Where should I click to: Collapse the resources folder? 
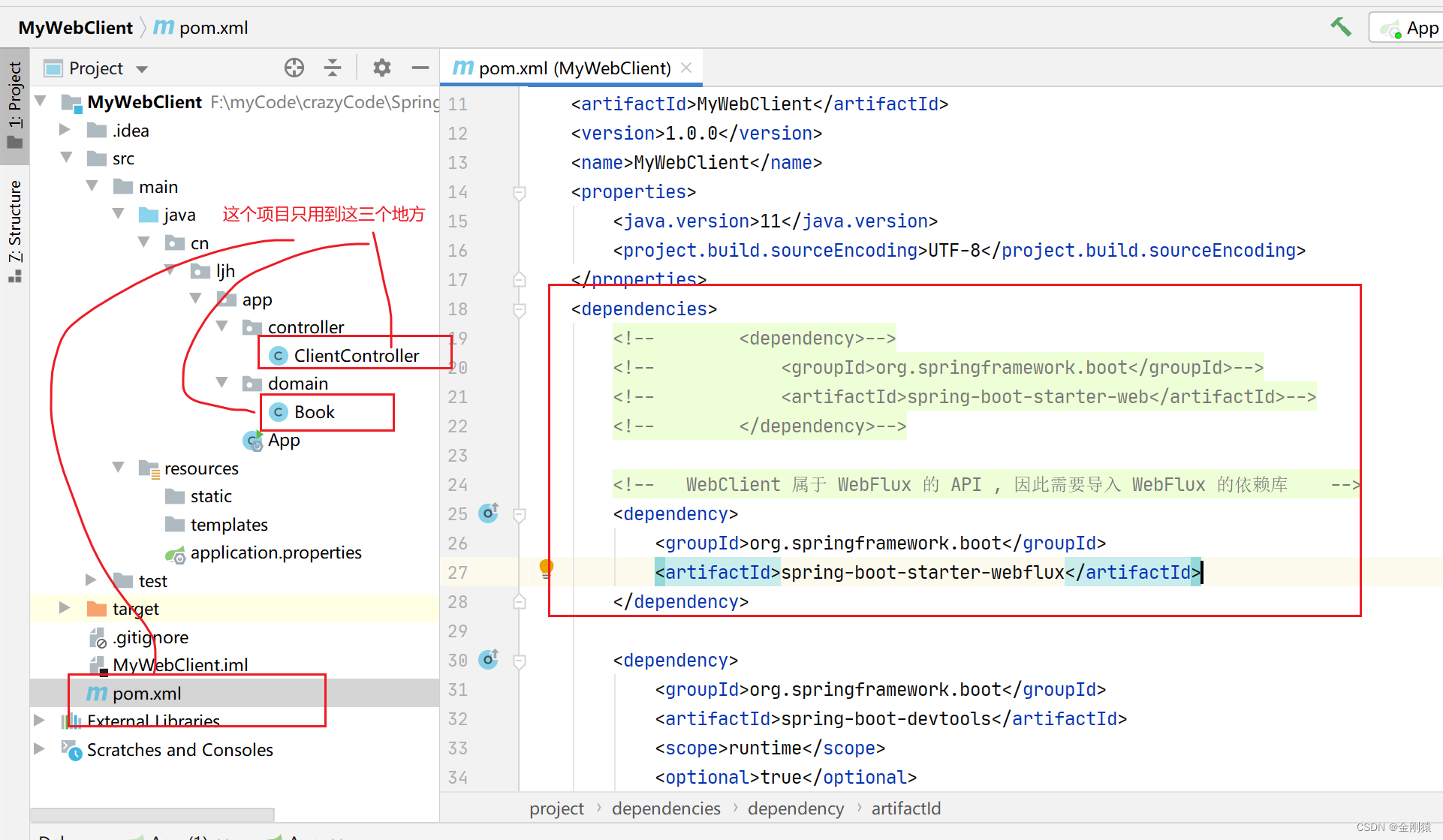tap(119, 467)
